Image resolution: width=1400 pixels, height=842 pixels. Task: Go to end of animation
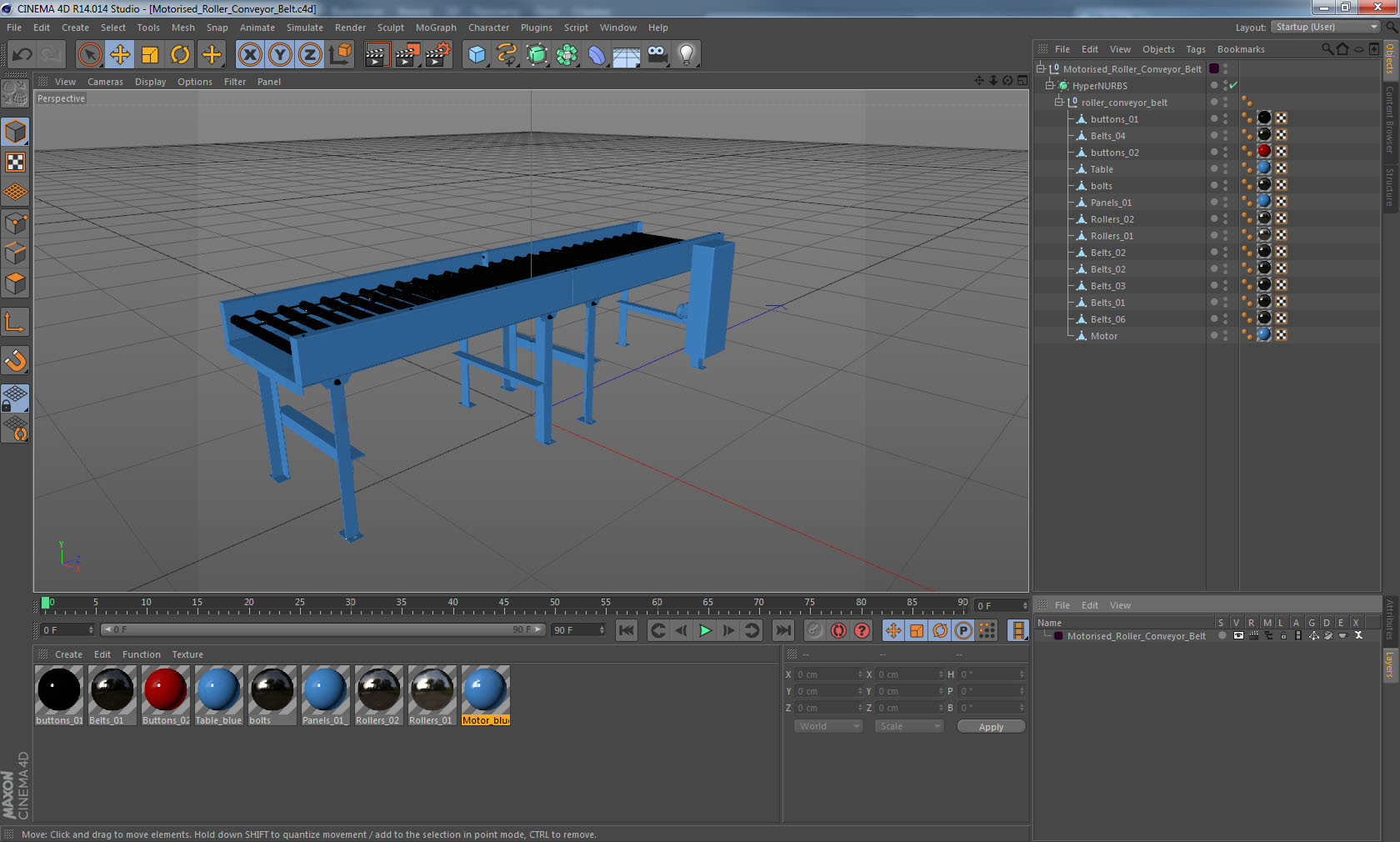(783, 630)
